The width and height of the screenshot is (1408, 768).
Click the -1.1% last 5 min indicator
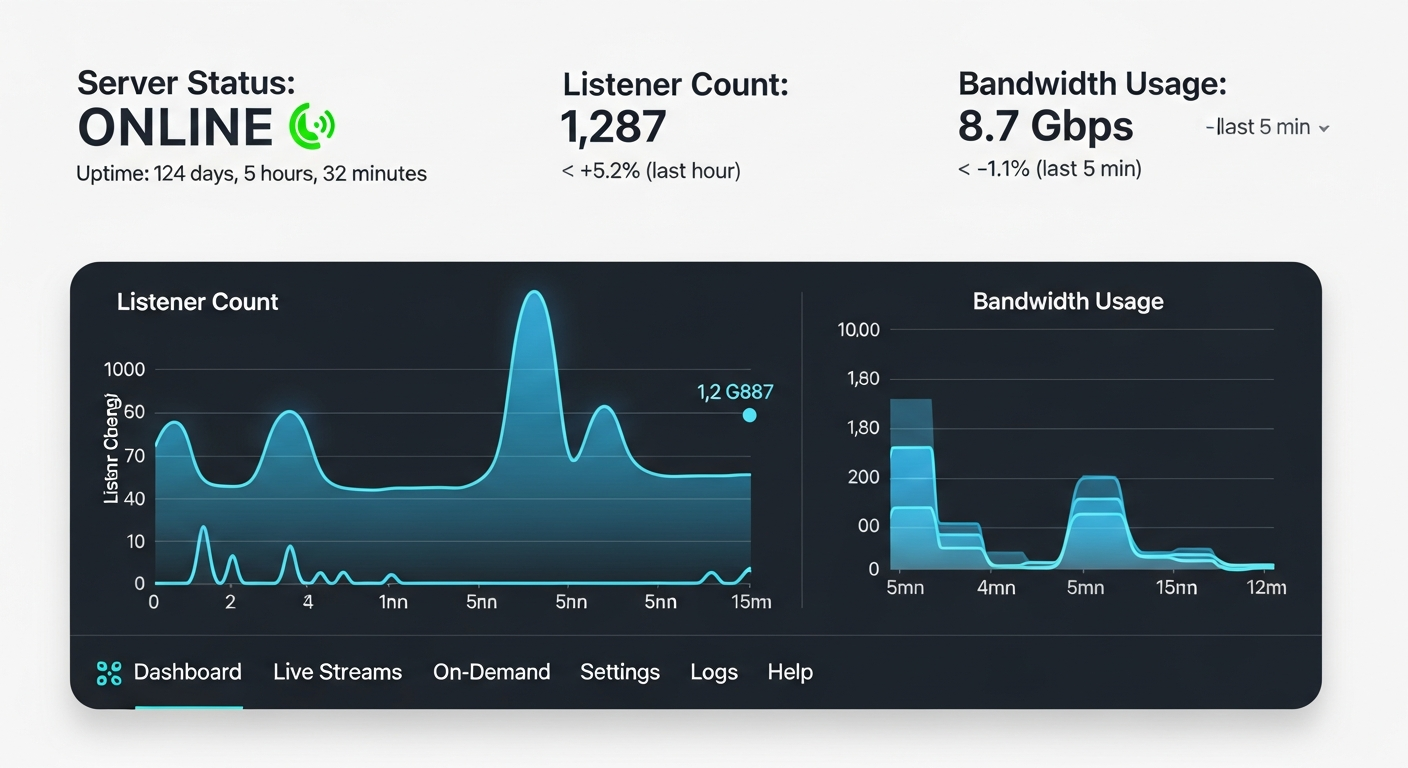click(1049, 169)
